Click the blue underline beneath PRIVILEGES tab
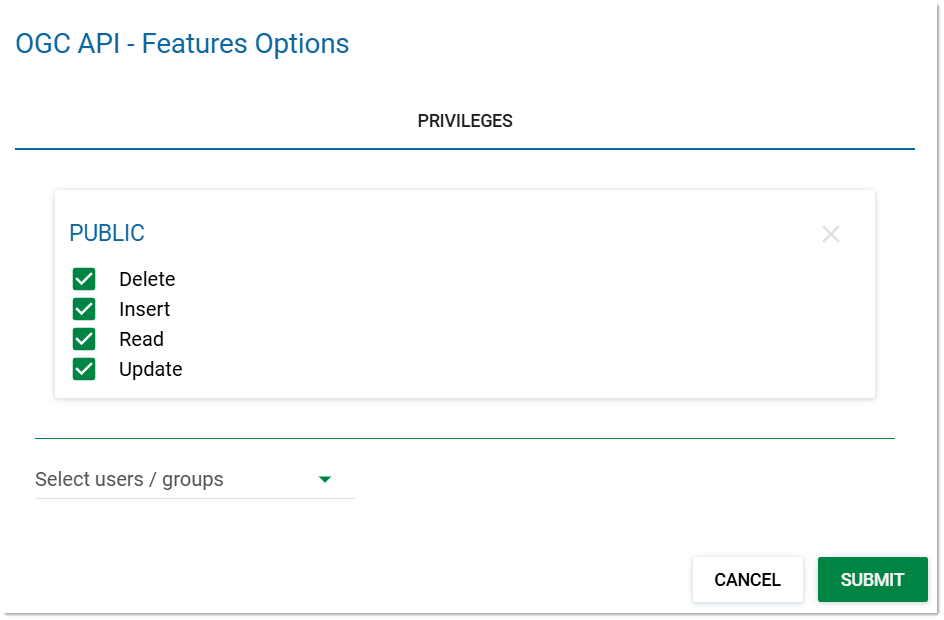Image resolution: width=944 pixels, height=620 pixels. point(465,149)
